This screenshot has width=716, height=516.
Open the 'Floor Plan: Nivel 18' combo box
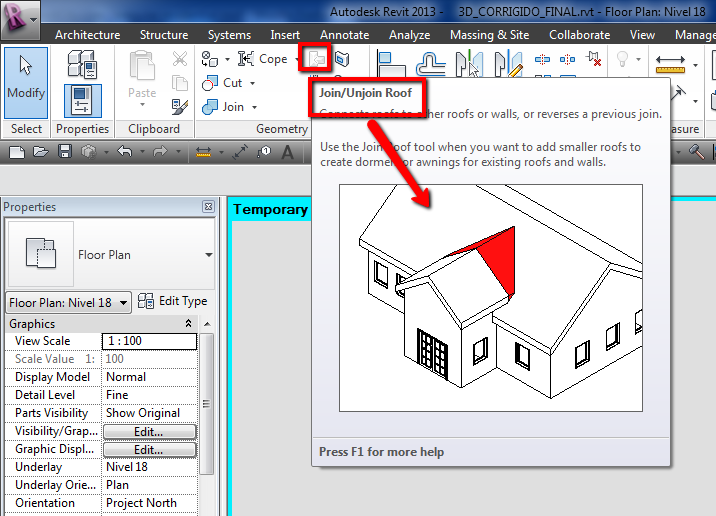[x=68, y=303]
